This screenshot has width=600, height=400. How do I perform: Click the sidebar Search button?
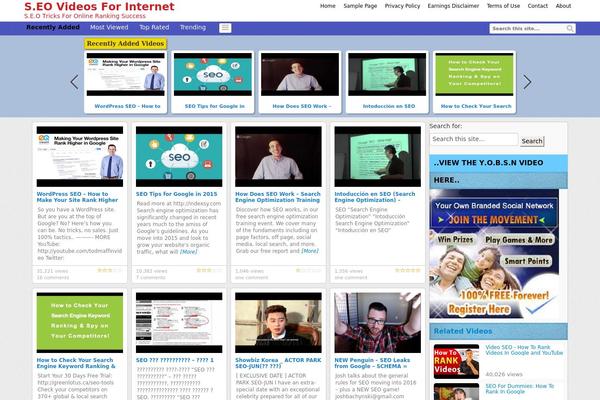[x=532, y=141]
